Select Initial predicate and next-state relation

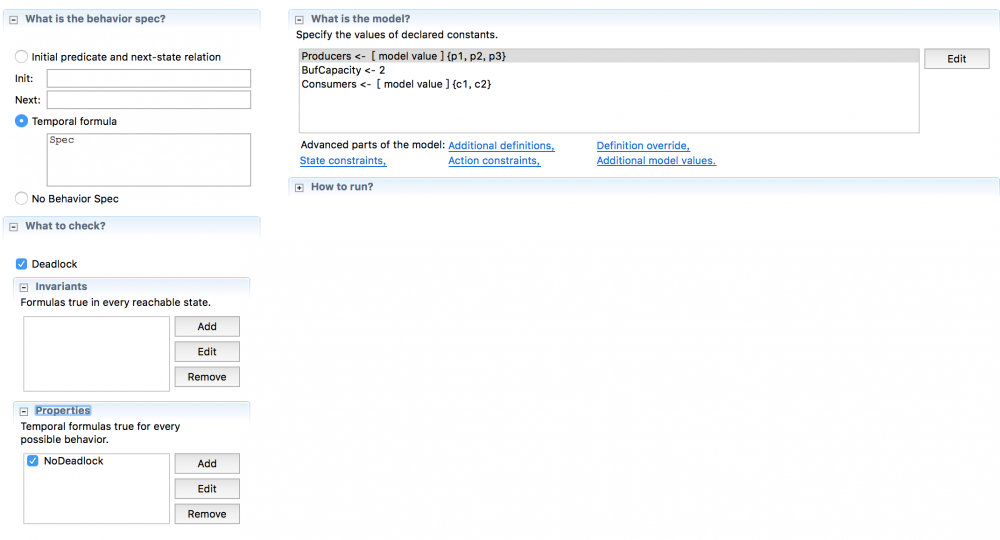(21, 57)
